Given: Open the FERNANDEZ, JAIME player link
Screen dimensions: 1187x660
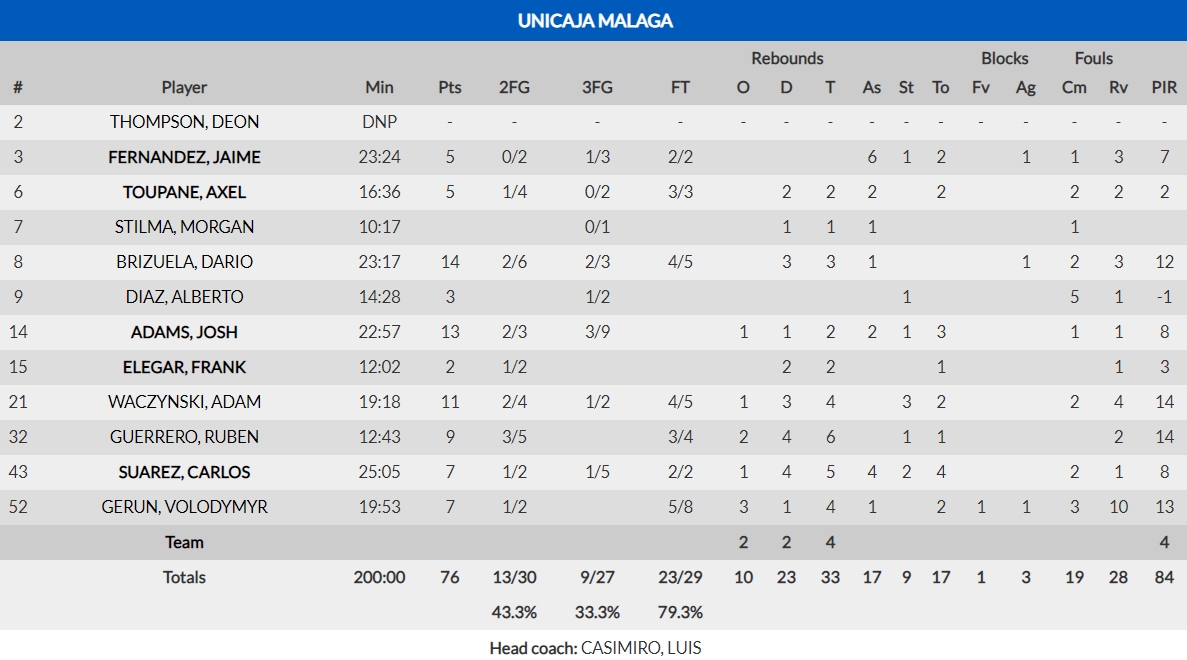Looking at the screenshot, I should tap(184, 157).
